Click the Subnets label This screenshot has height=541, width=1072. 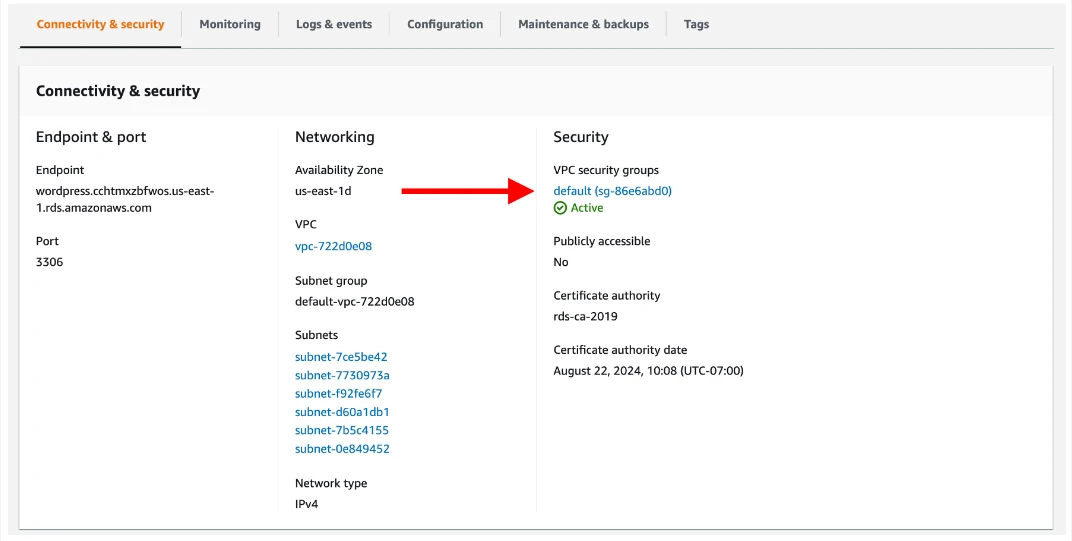[317, 335]
